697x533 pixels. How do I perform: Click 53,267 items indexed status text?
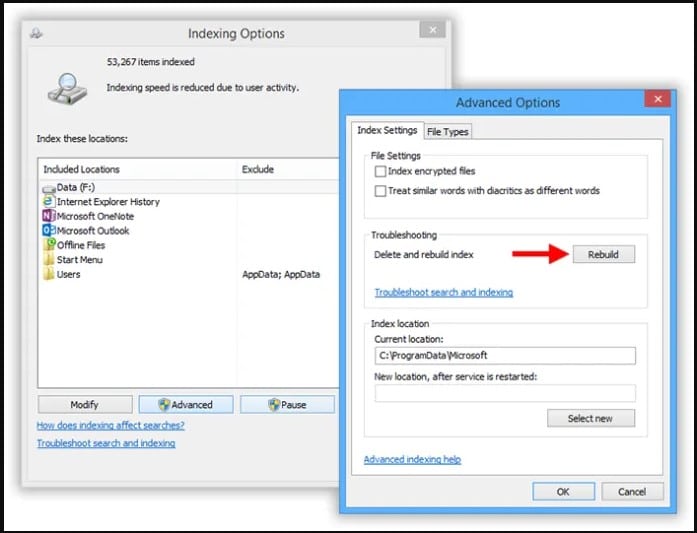[x=151, y=62]
